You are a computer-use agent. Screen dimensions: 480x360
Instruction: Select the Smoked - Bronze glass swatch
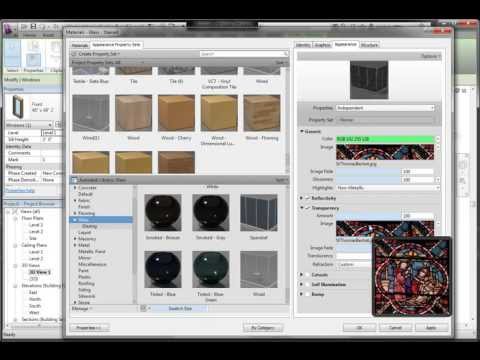point(163,213)
